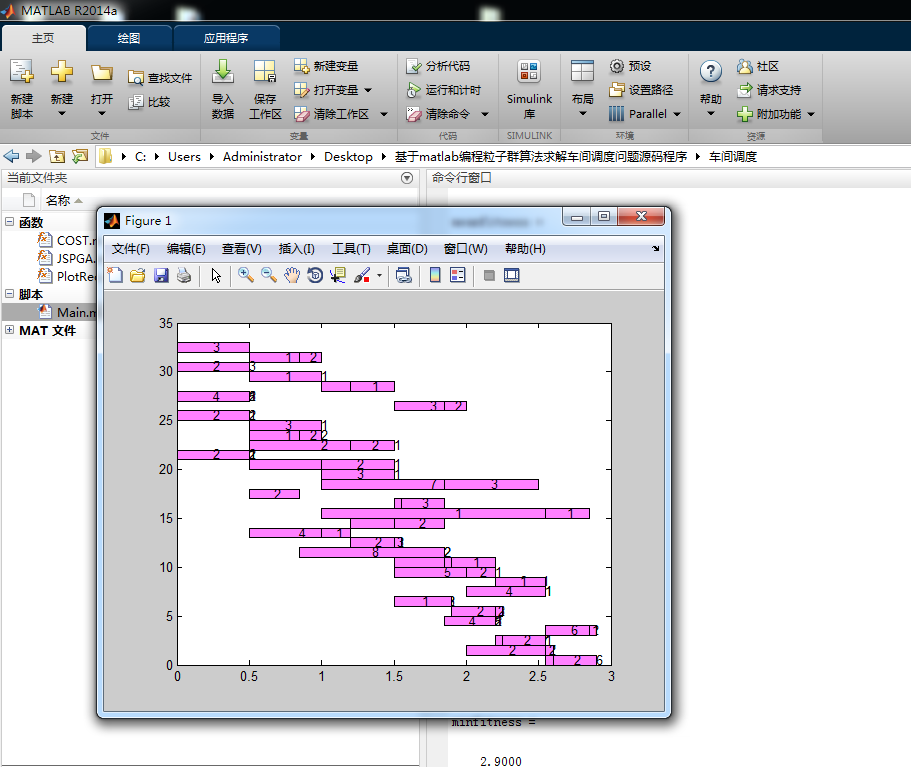Screen dimensions: 911x767
Task: Click Run and Time (运行和计时)
Action: [444, 90]
